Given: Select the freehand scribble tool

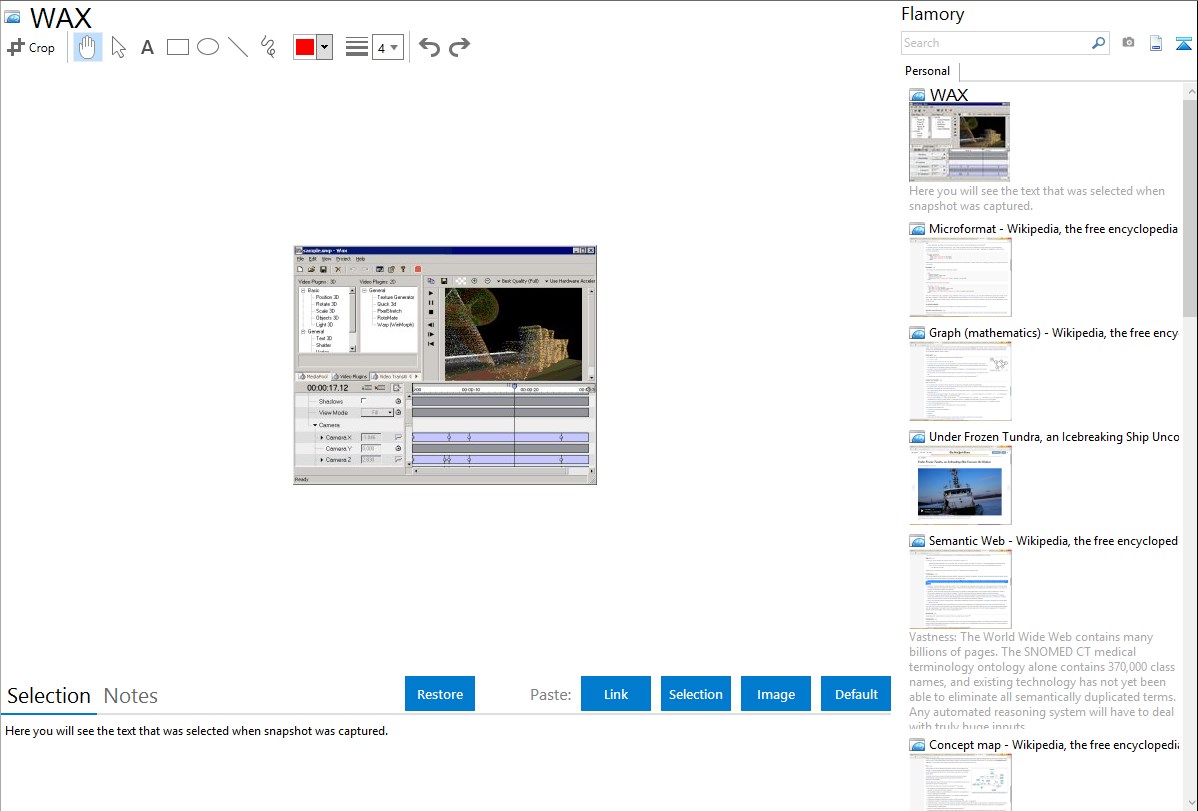Looking at the screenshot, I should (x=268, y=47).
